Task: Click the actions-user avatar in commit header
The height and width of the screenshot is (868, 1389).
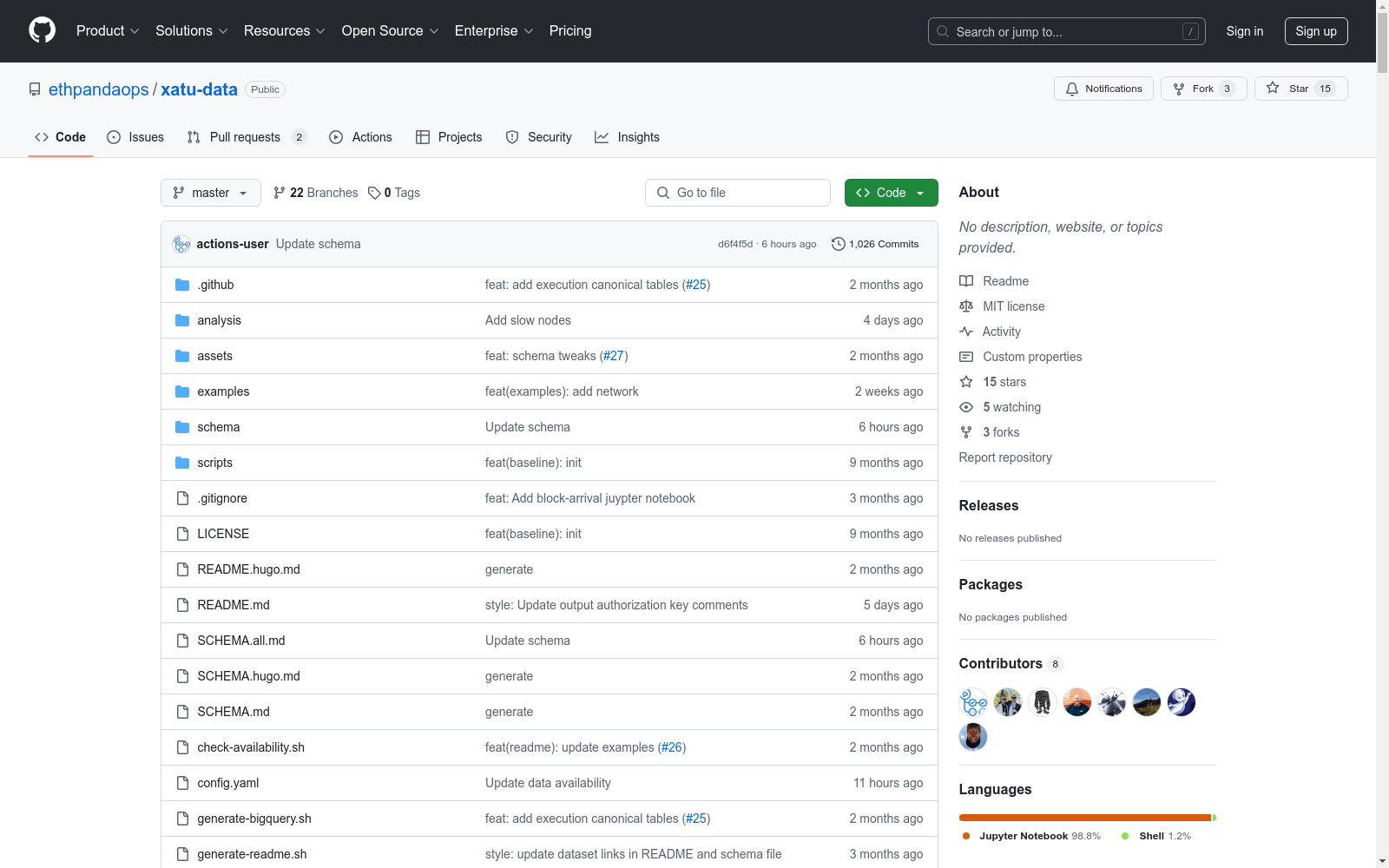Action: (x=181, y=244)
